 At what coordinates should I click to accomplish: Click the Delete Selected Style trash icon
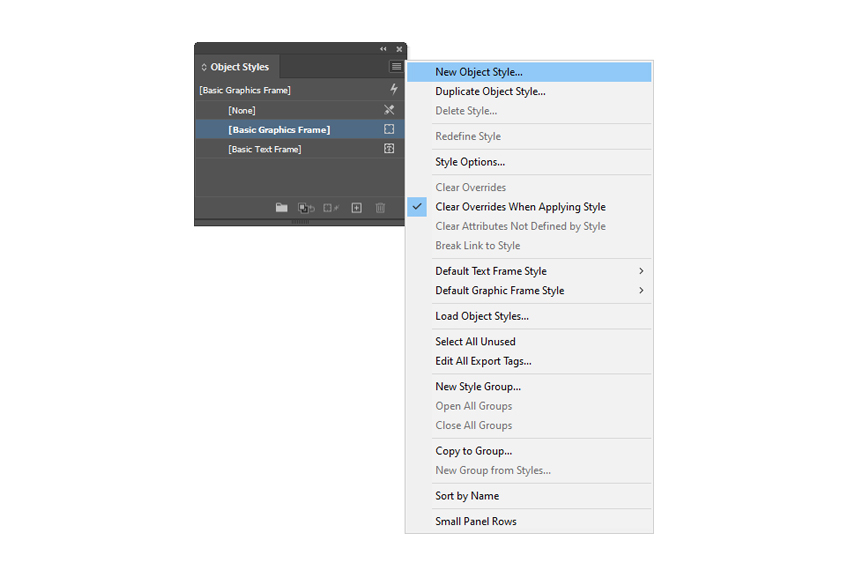381,208
